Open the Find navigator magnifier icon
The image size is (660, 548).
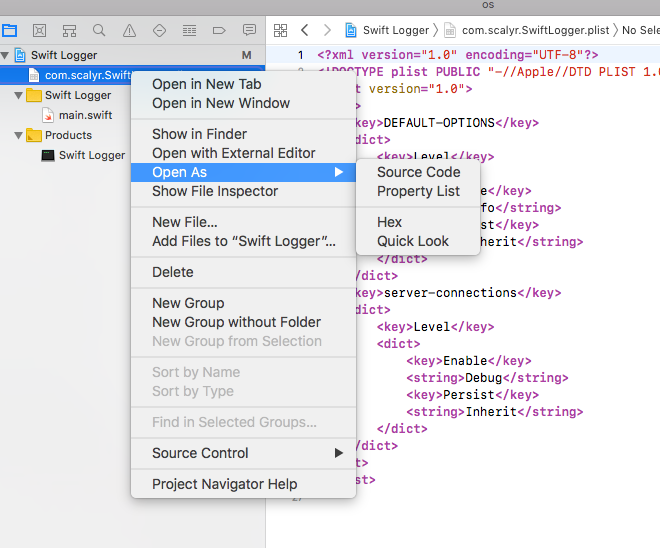99,31
